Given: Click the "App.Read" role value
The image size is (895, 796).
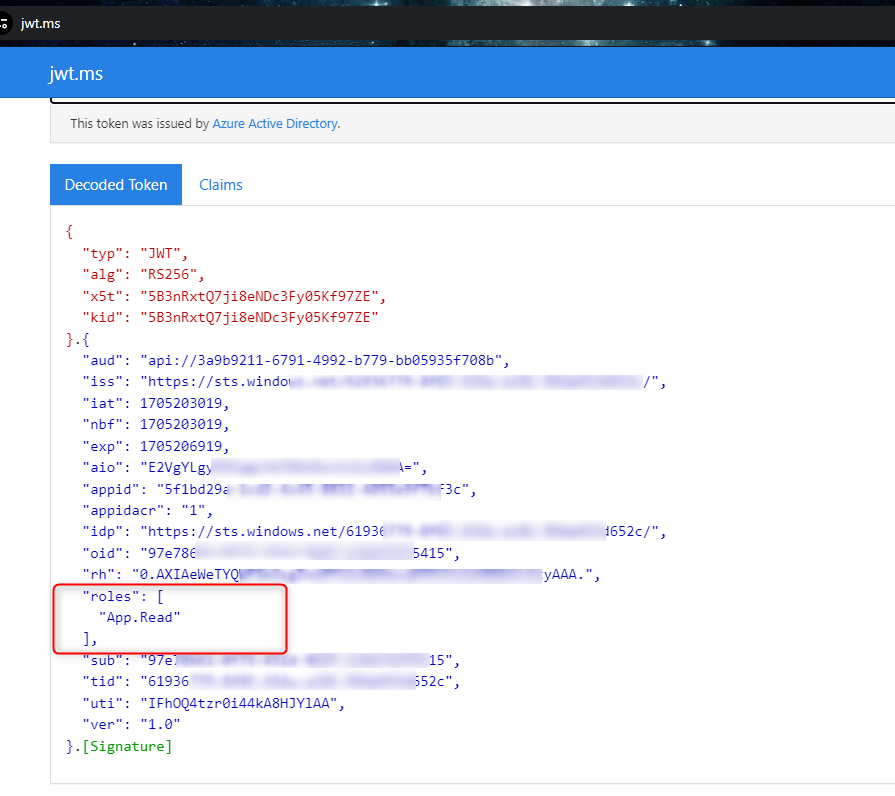Looking at the screenshot, I should tap(140, 617).
